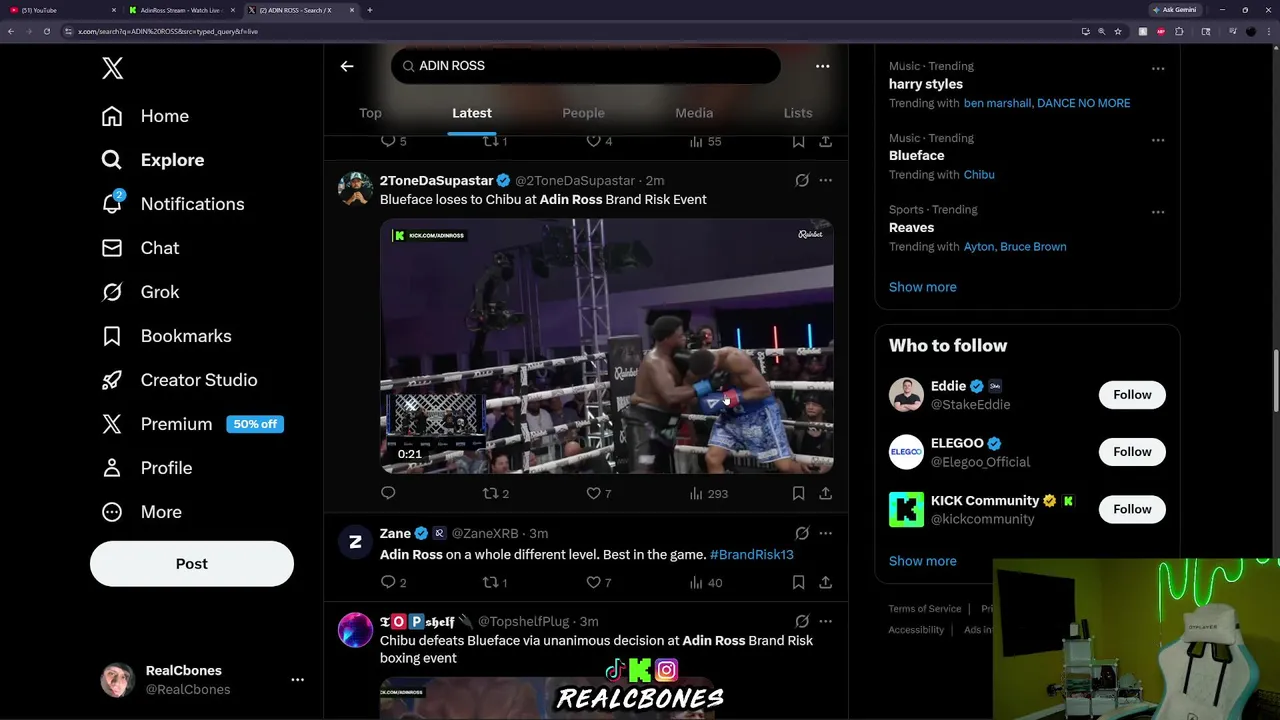Play the Blueface vs Chibu video
Viewport: 1280px width, 720px height.
(606, 346)
